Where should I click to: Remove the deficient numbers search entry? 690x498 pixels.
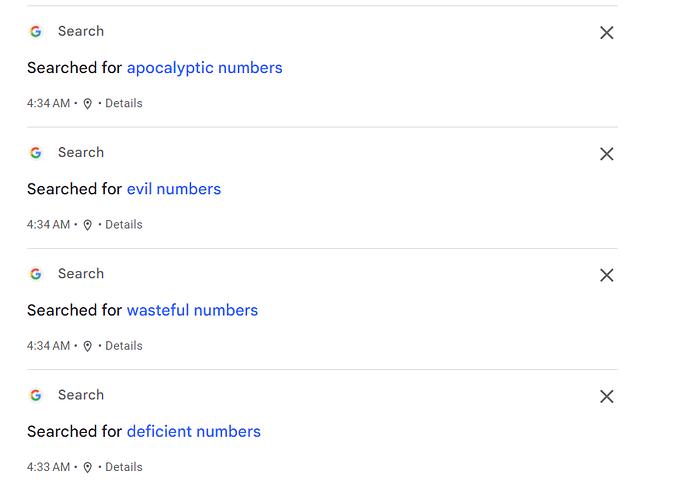pos(606,396)
